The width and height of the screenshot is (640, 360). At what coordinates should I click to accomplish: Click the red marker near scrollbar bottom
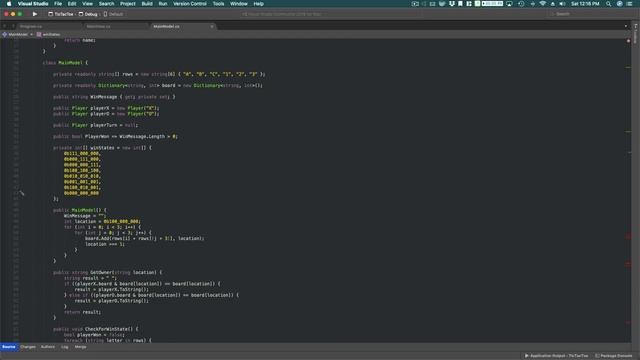point(628,322)
